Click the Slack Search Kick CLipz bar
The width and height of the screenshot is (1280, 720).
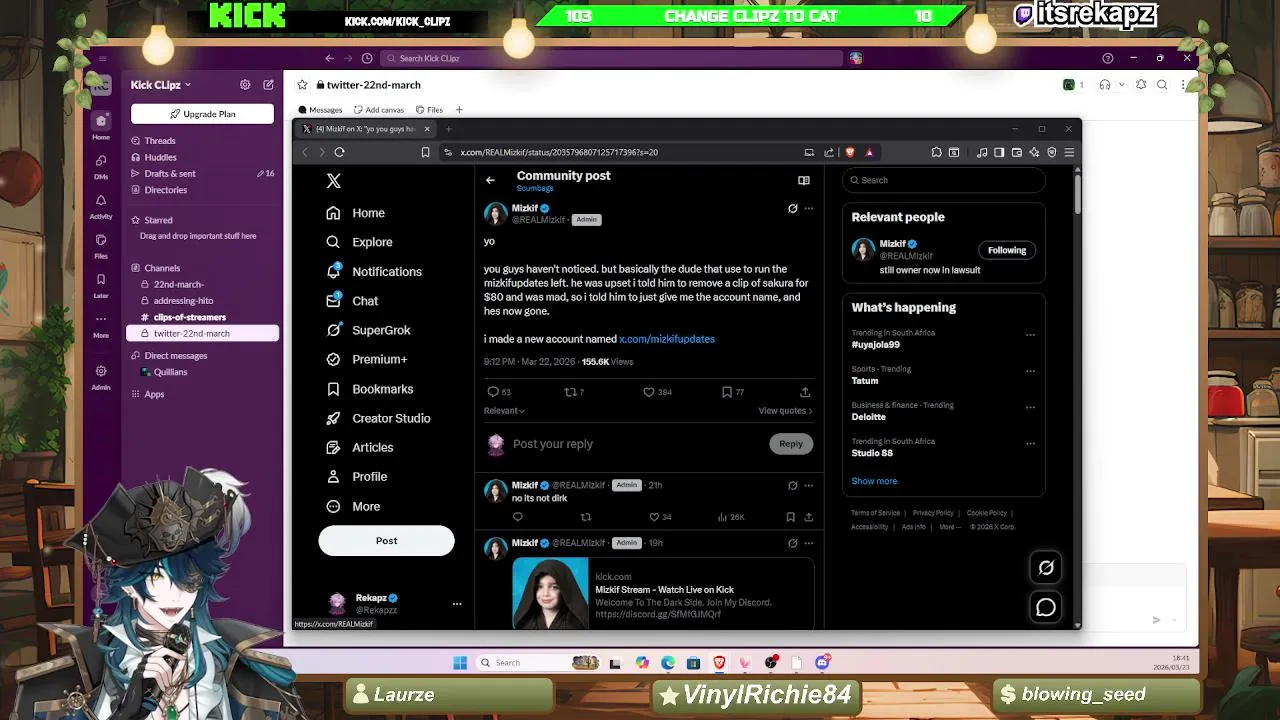(612, 58)
